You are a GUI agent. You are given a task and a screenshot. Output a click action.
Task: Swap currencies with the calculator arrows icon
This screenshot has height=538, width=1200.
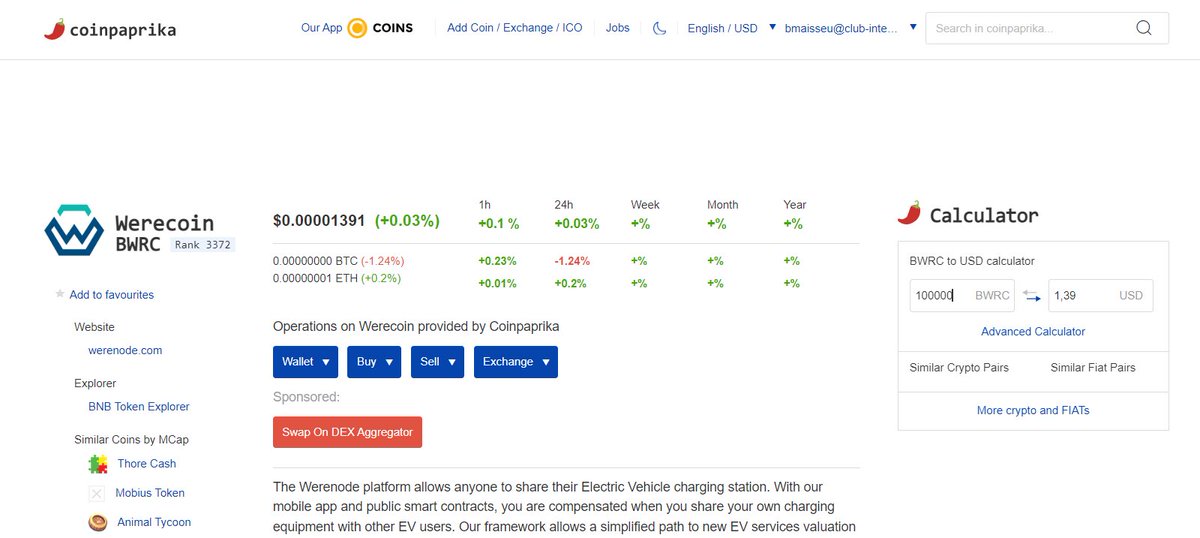coord(1031,296)
